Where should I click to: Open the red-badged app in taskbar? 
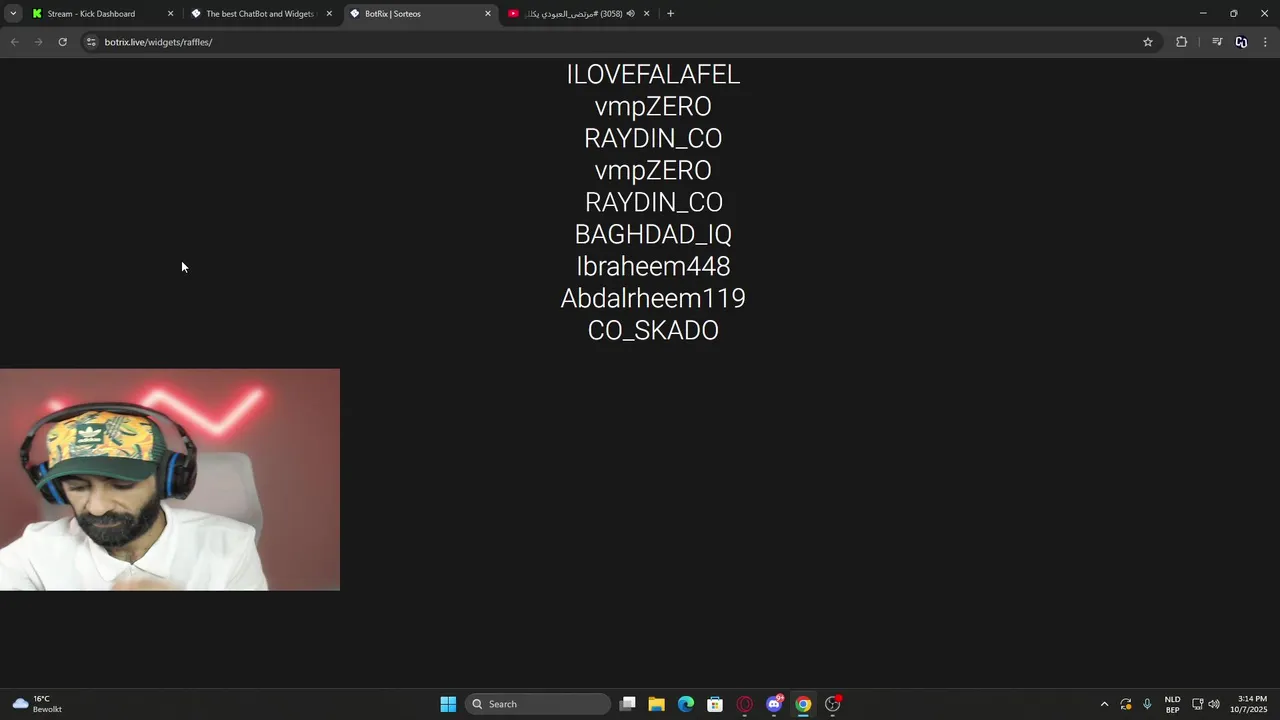[x=833, y=704]
